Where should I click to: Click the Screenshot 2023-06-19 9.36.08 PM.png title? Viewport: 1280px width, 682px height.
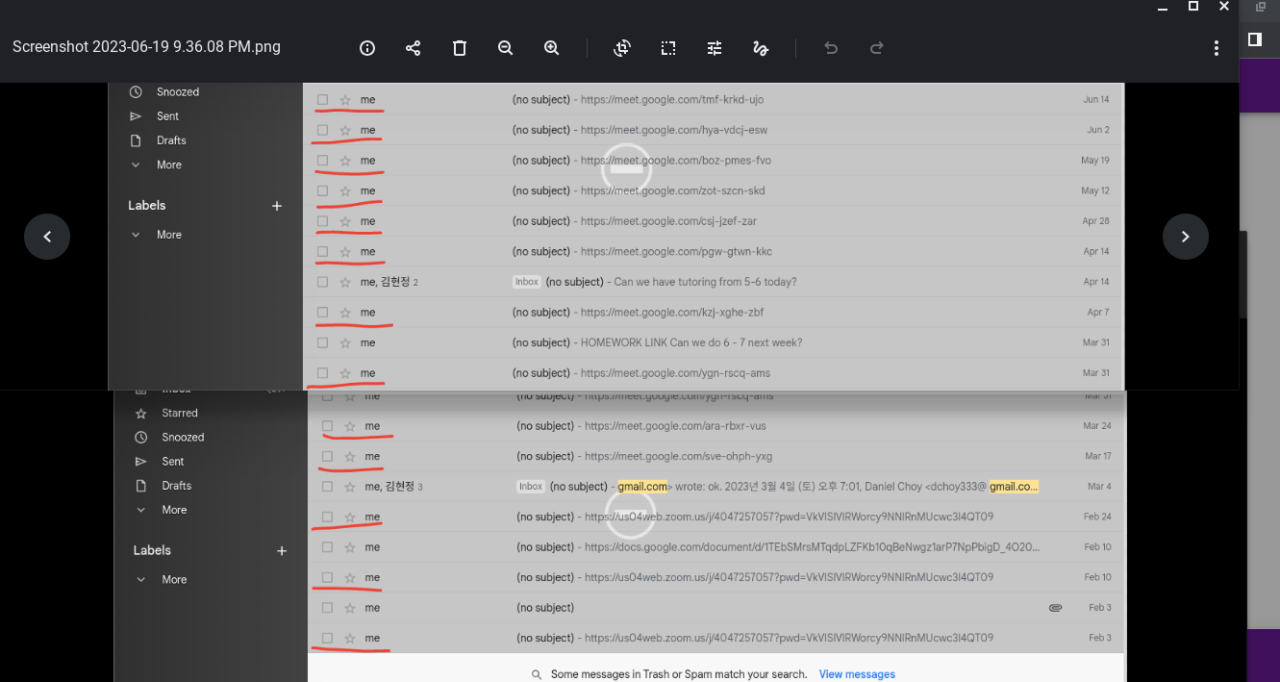pyautogui.click(x=146, y=47)
